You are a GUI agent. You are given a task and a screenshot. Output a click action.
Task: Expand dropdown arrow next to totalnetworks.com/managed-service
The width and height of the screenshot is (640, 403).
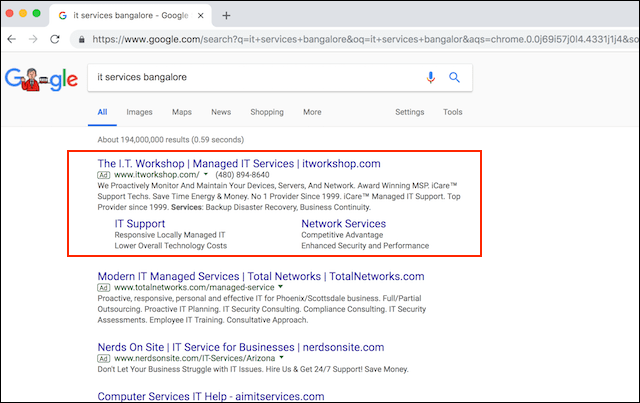(x=280, y=287)
